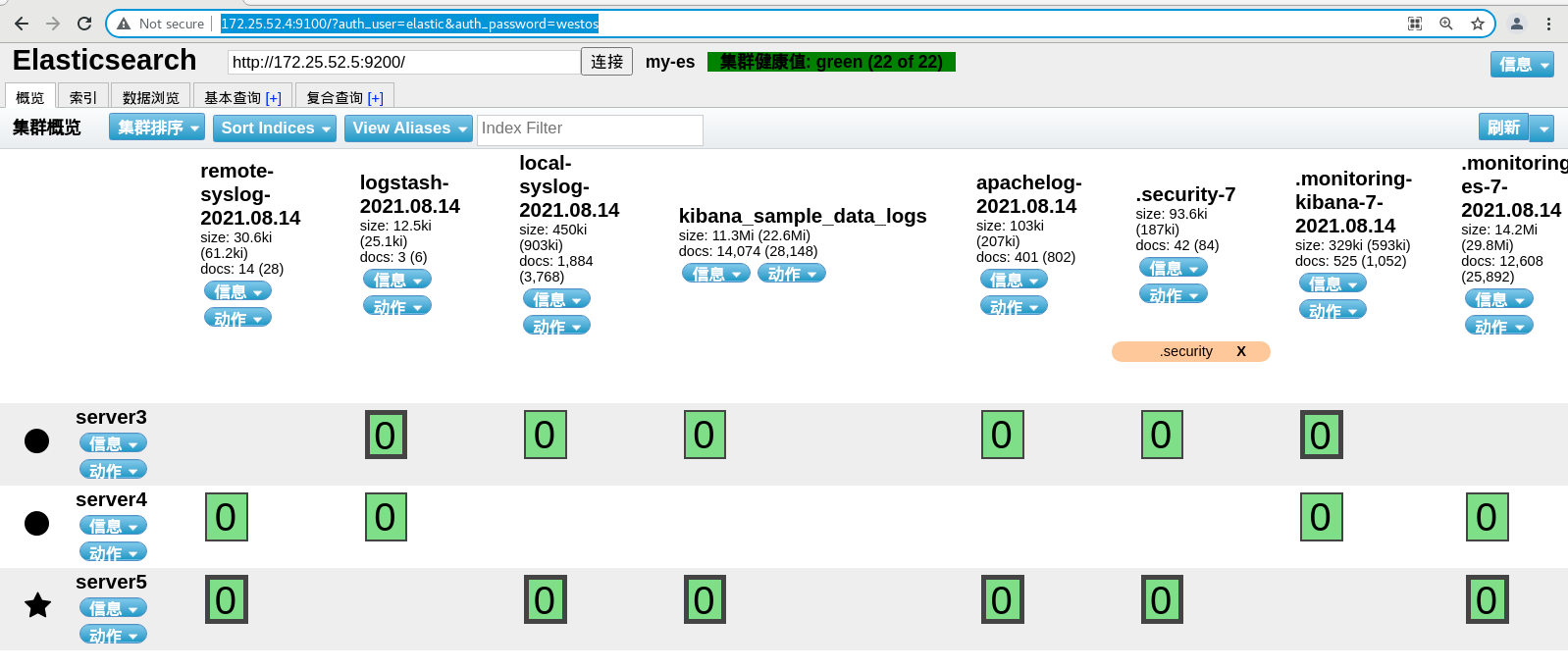Click the Not secure warning icon
1568x669 pixels.
tap(124, 24)
